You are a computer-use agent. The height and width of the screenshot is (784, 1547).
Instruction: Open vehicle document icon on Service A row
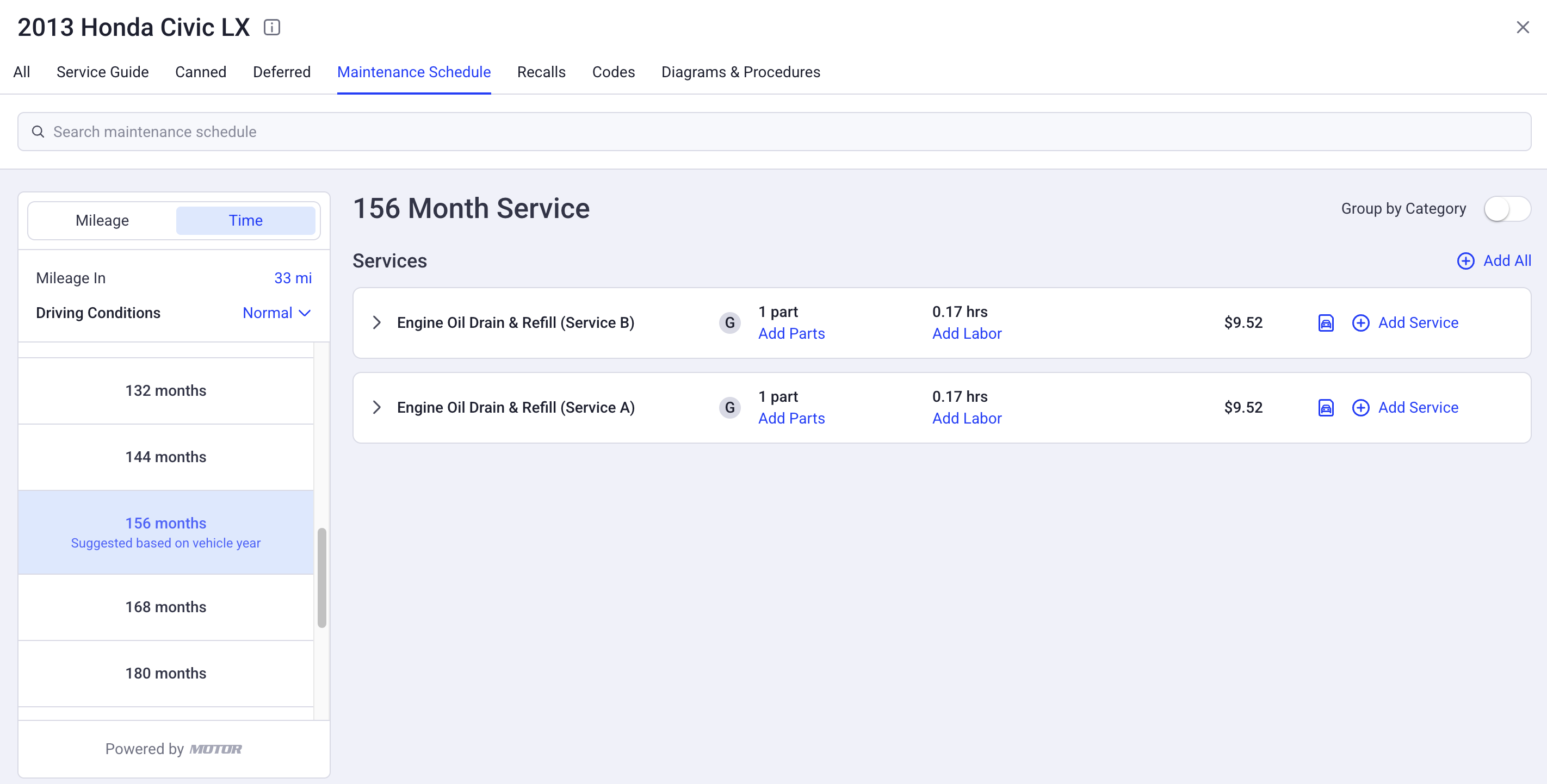coord(1326,408)
